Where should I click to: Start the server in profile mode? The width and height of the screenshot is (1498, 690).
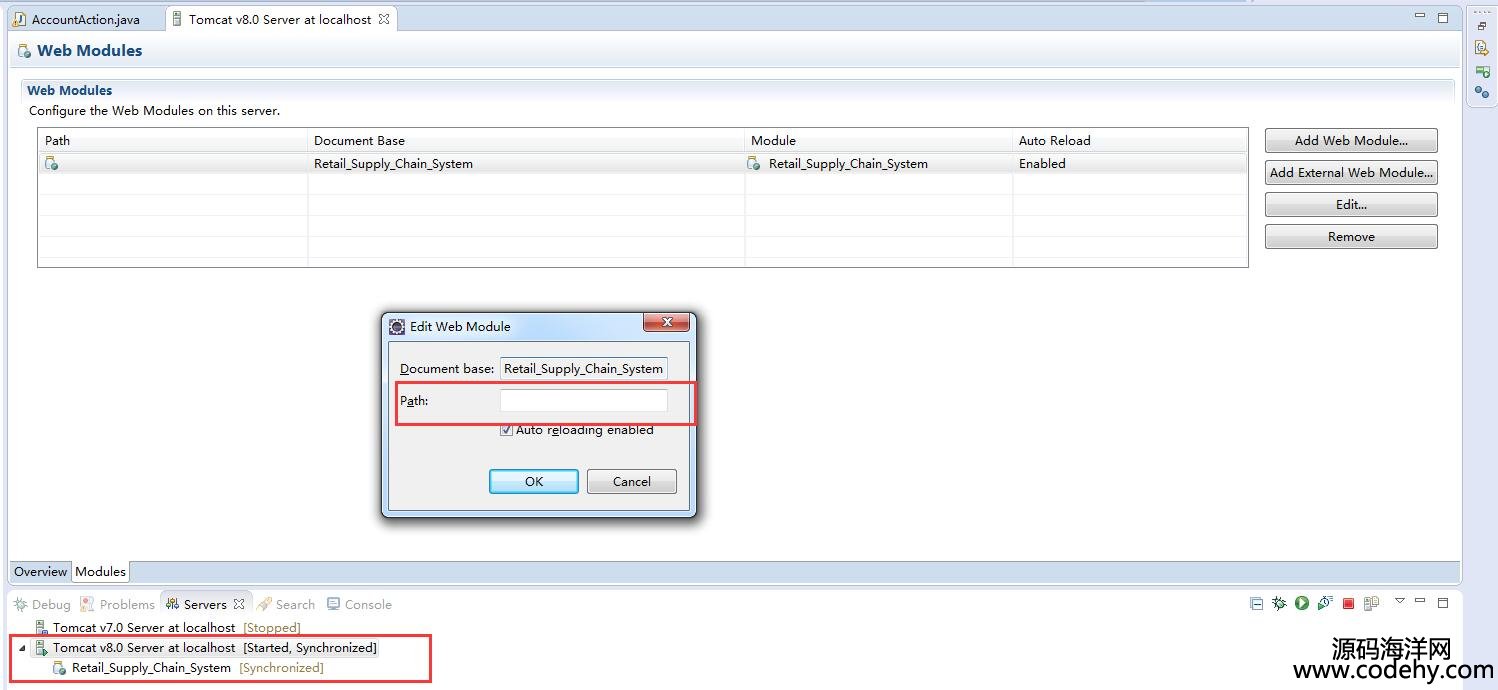click(1324, 603)
